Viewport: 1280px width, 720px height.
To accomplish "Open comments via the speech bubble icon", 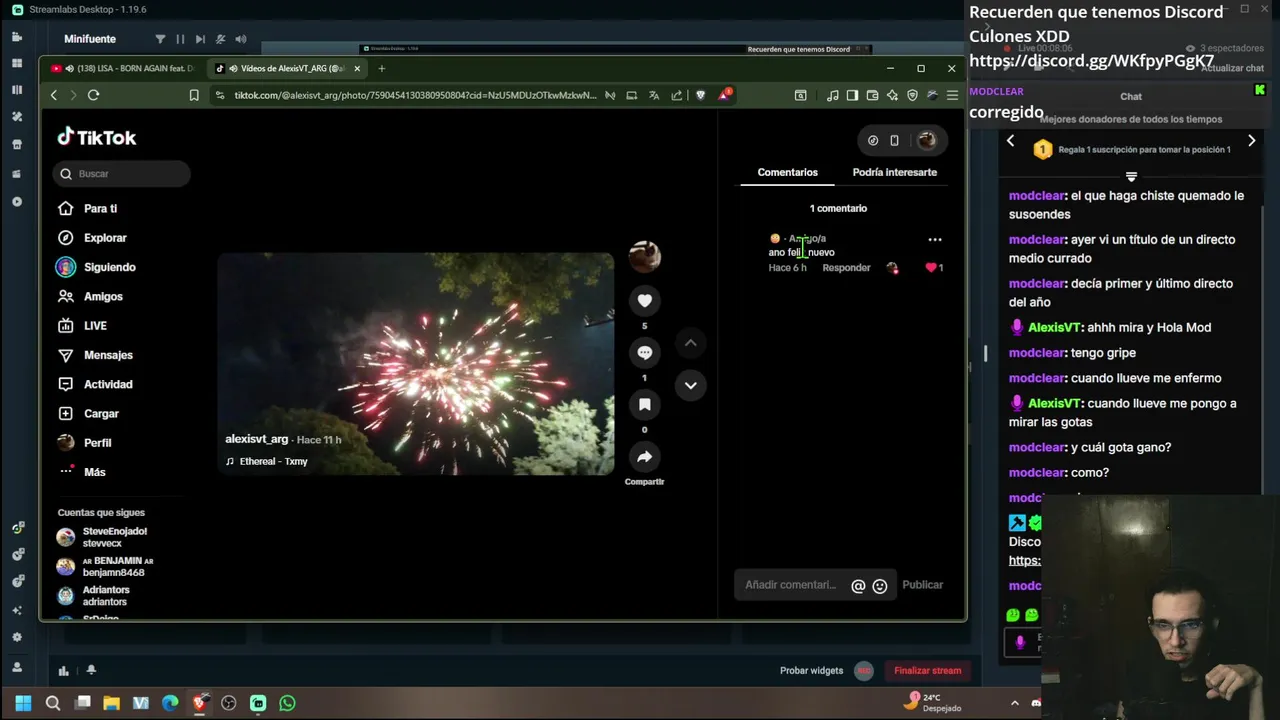I will pyautogui.click(x=645, y=352).
